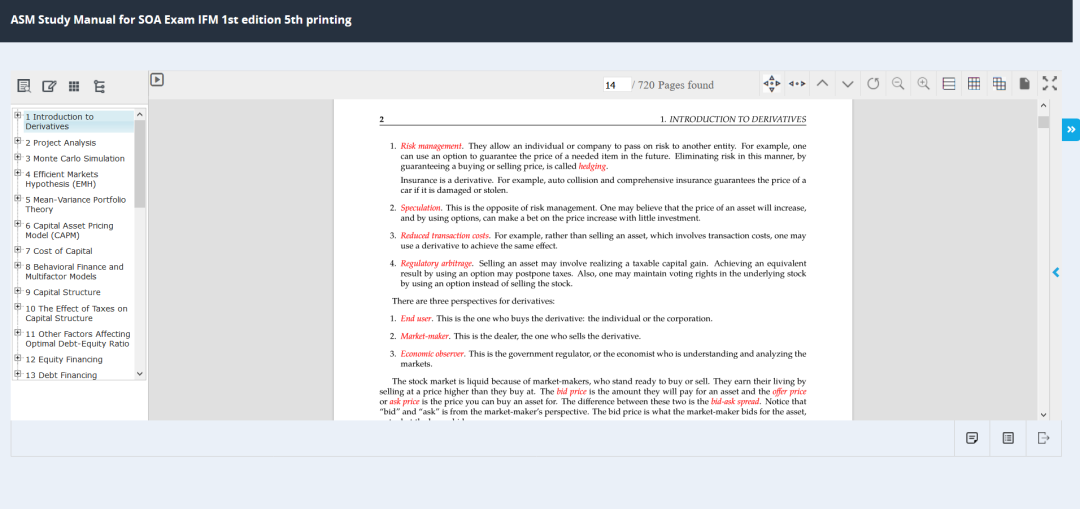Go to previous page with up chevron
Image resolution: width=1080 pixels, height=509 pixels.
click(822, 84)
